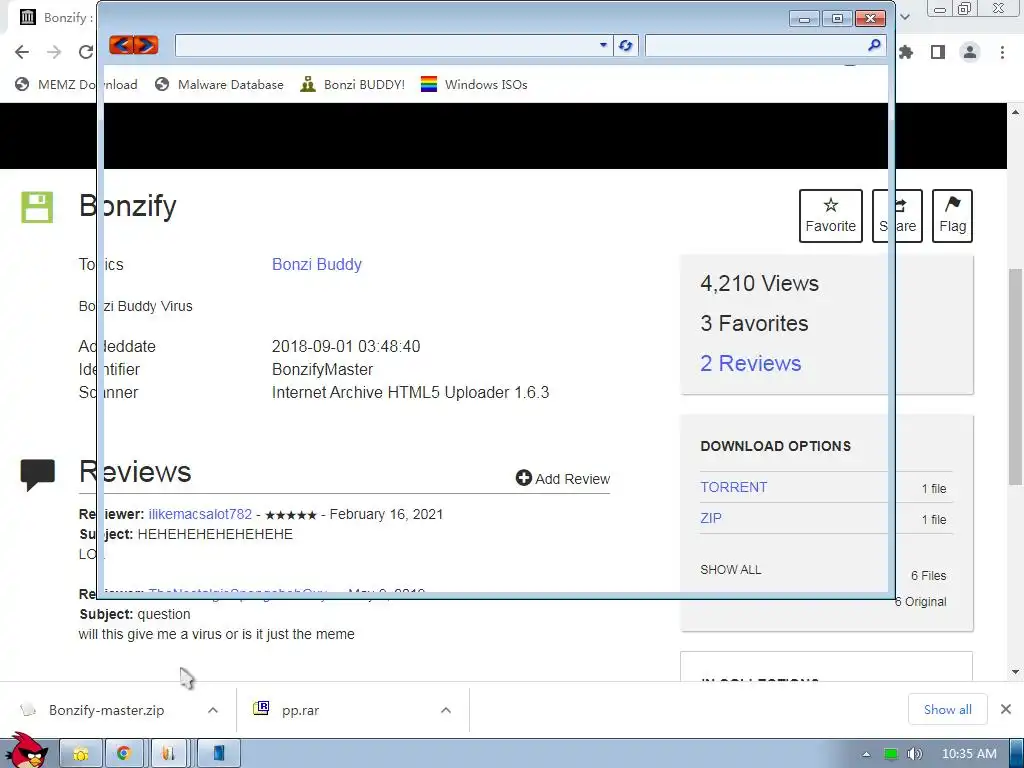Click the reviews speech bubble icon
Screen dimensions: 1024x768
tap(37, 475)
